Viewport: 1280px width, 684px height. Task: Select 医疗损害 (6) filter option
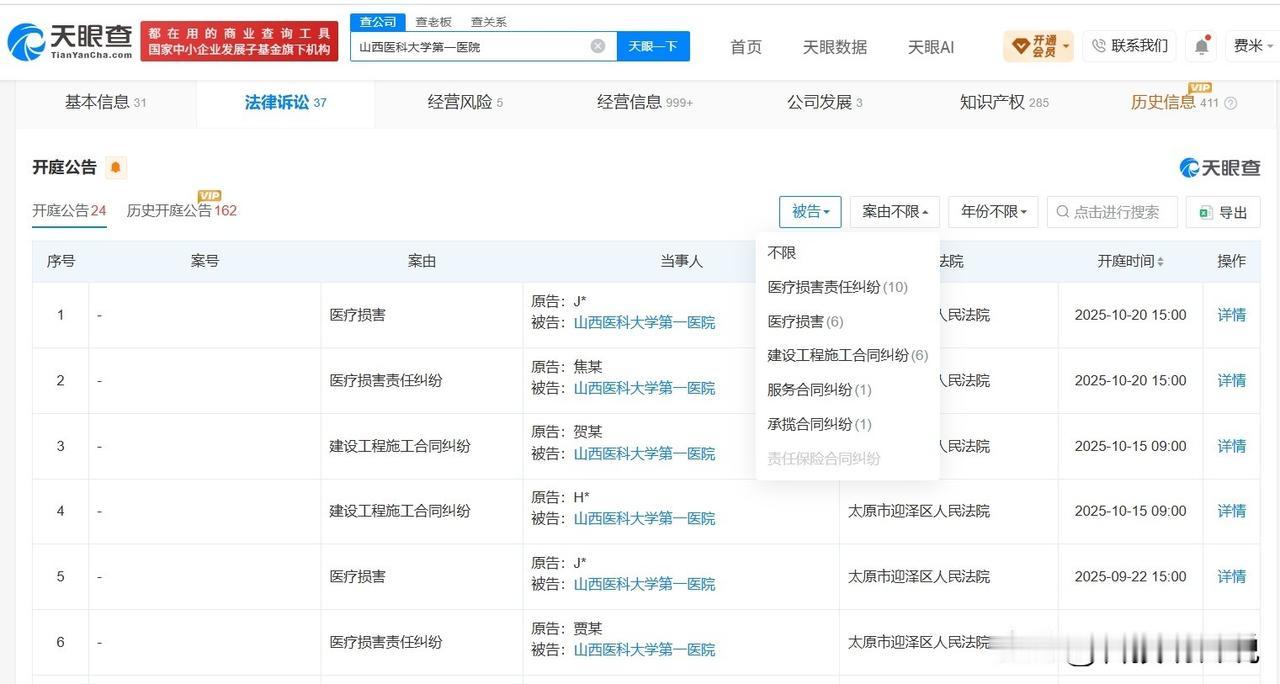coord(805,322)
